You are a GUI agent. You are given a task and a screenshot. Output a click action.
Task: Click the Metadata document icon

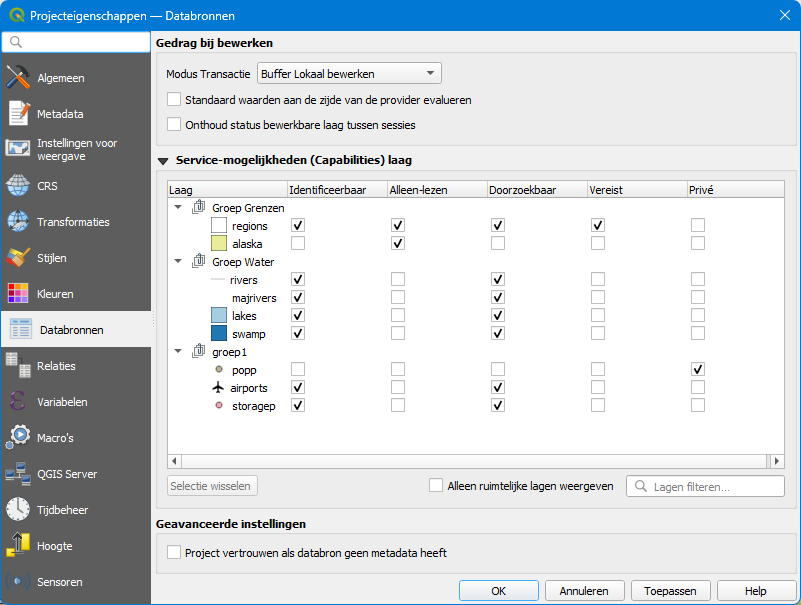18,113
